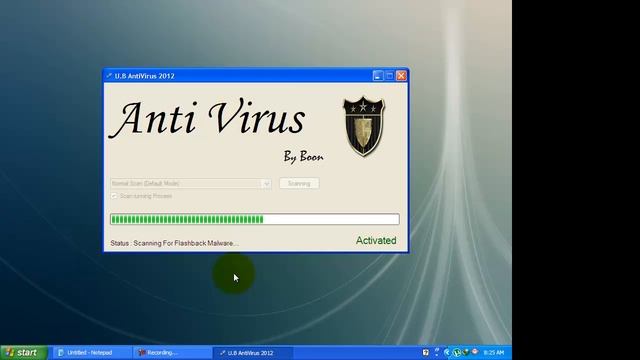Select U.B AntiVirus 2012 taskbar button
The height and width of the screenshot is (360, 640).
253,353
